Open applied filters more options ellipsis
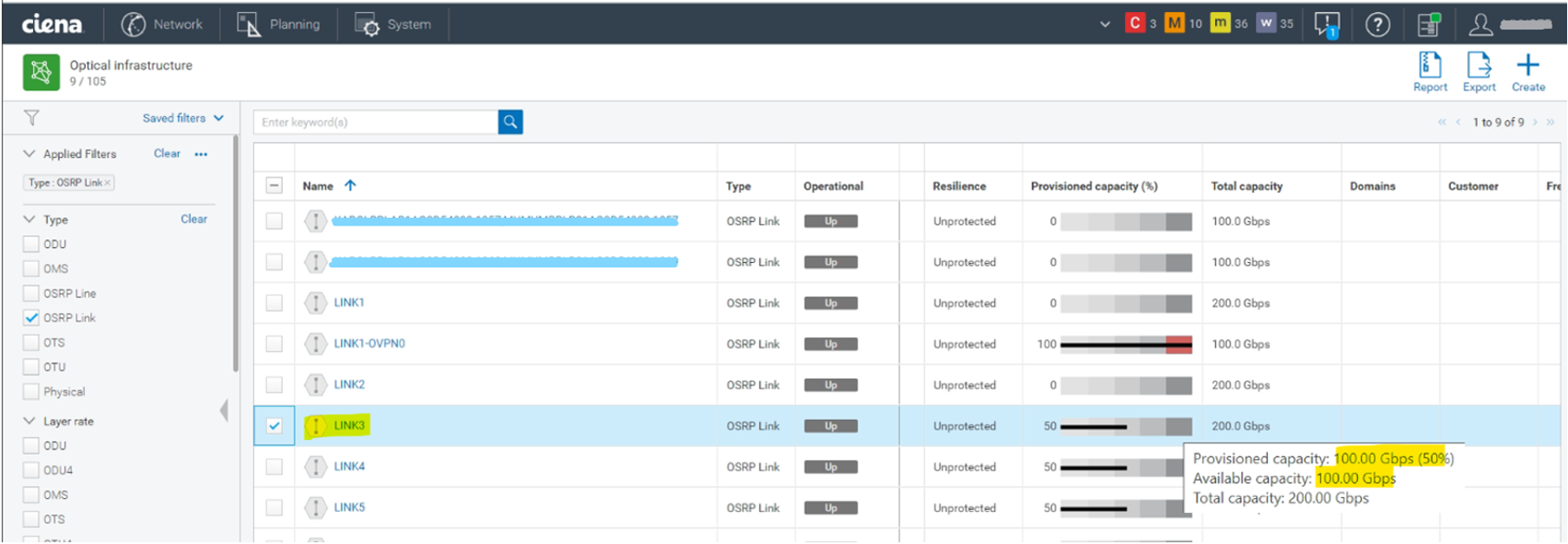1568x544 pixels. coord(201,154)
